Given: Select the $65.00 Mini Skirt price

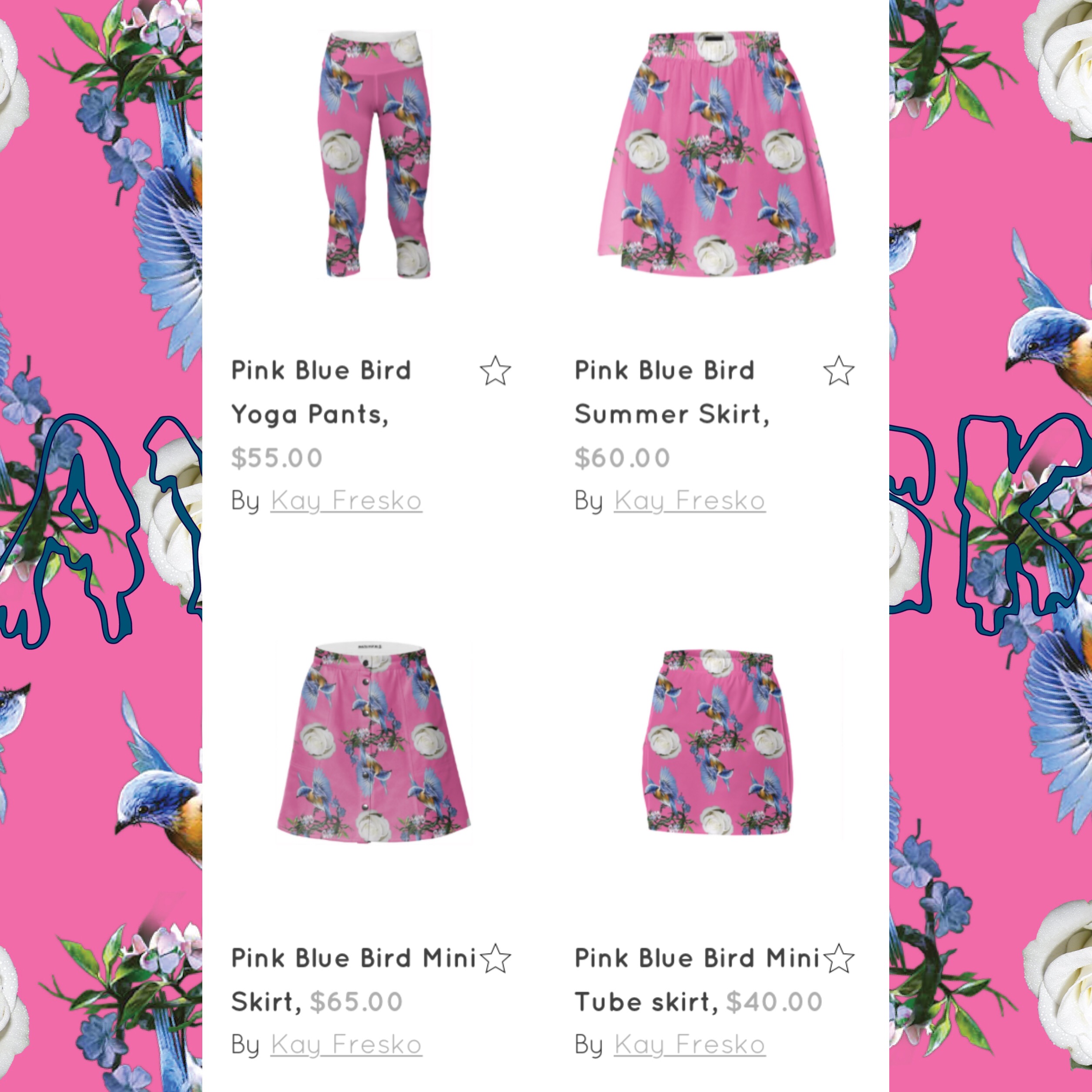Looking at the screenshot, I should [356, 1002].
